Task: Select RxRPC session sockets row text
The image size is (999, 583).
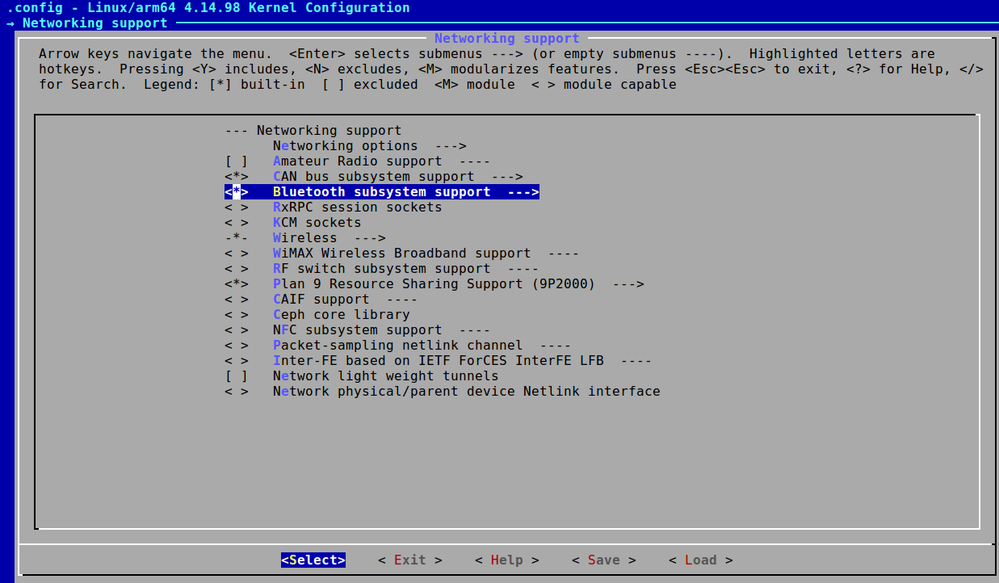Action: tap(357, 207)
